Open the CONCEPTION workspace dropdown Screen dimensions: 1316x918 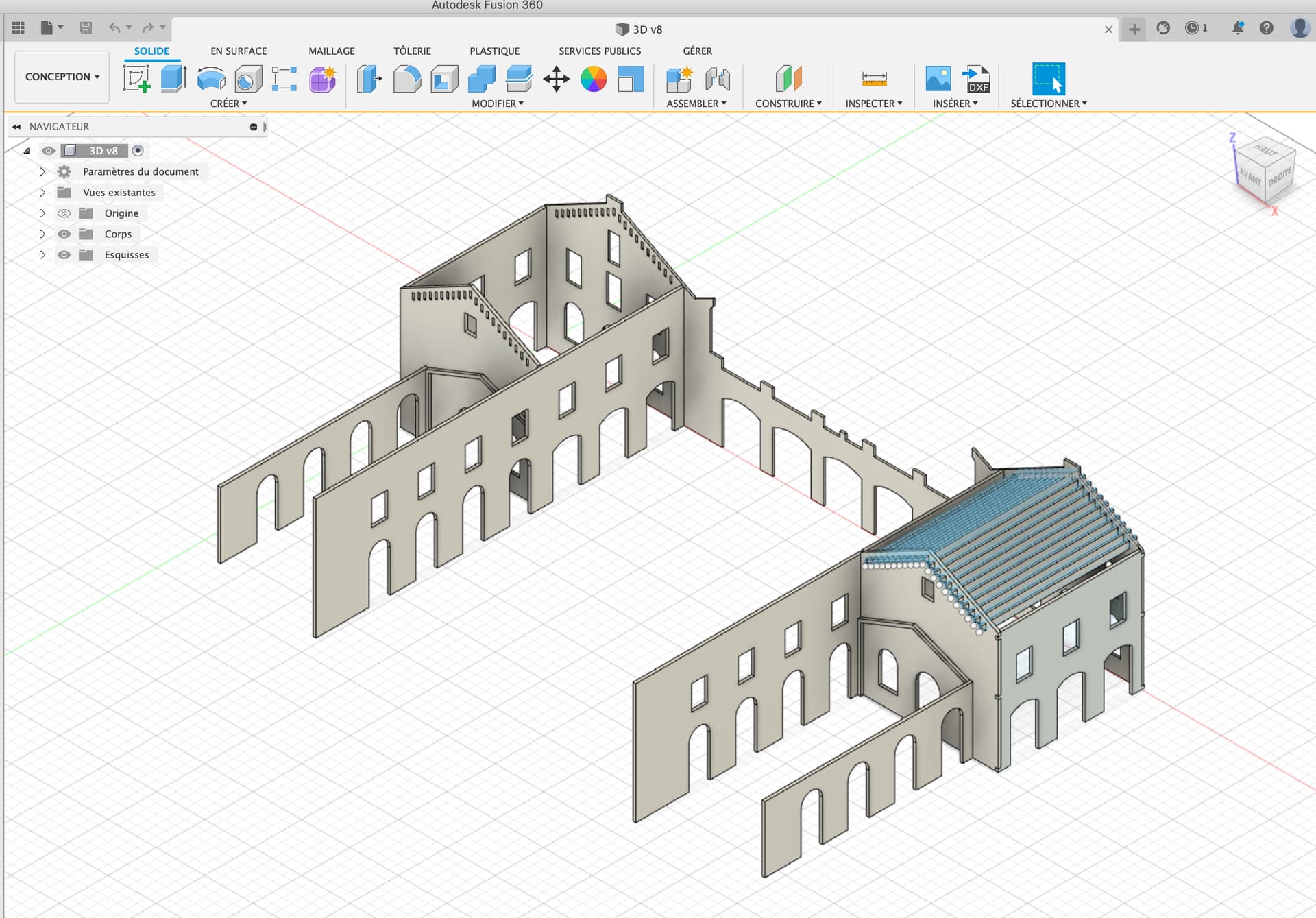(x=62, y=77)
